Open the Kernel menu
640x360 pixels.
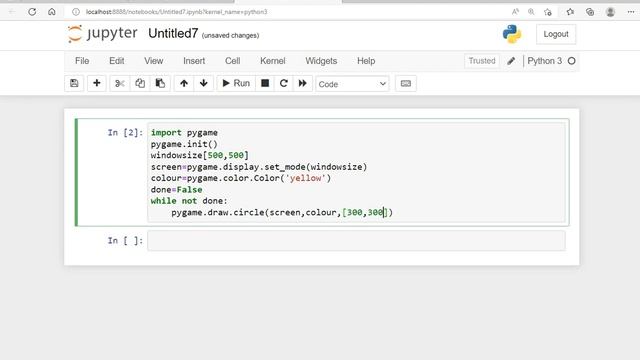pos(273,61)
